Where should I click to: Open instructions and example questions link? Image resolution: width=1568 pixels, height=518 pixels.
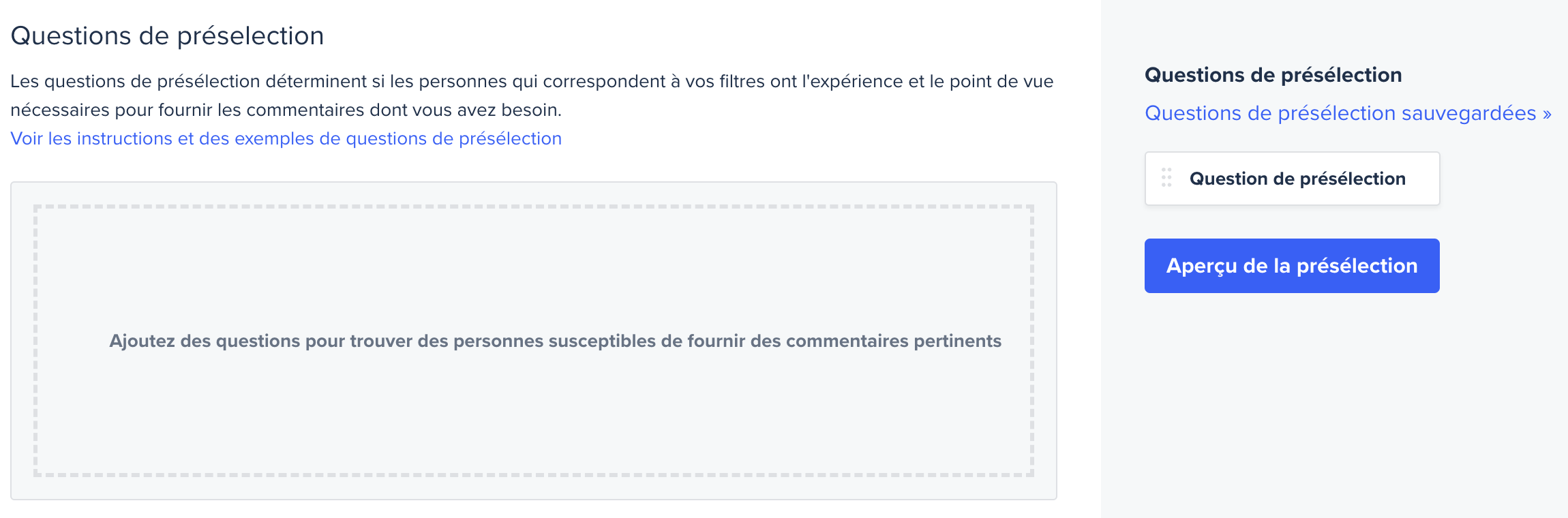286,138
